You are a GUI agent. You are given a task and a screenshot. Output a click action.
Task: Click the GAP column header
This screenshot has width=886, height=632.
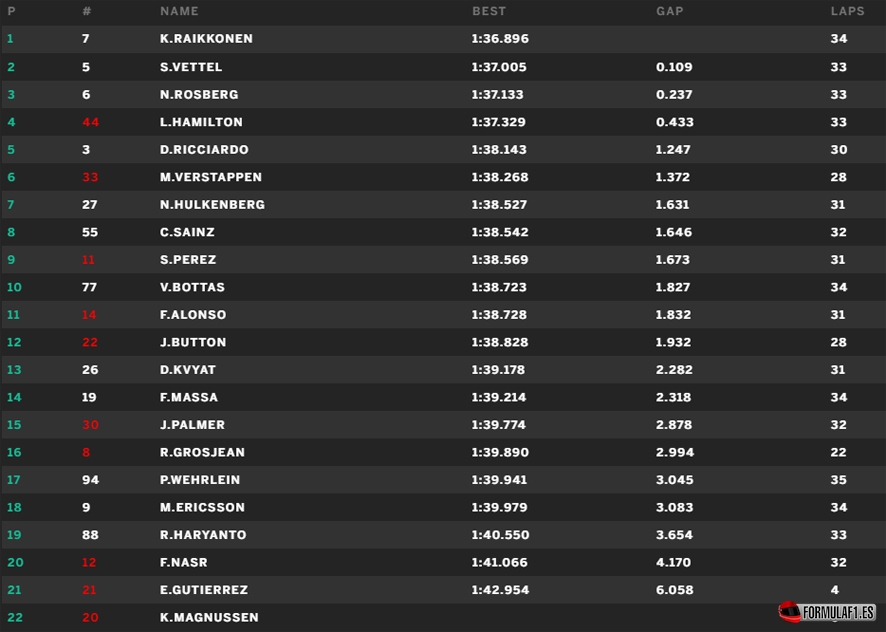pos(670,11)
